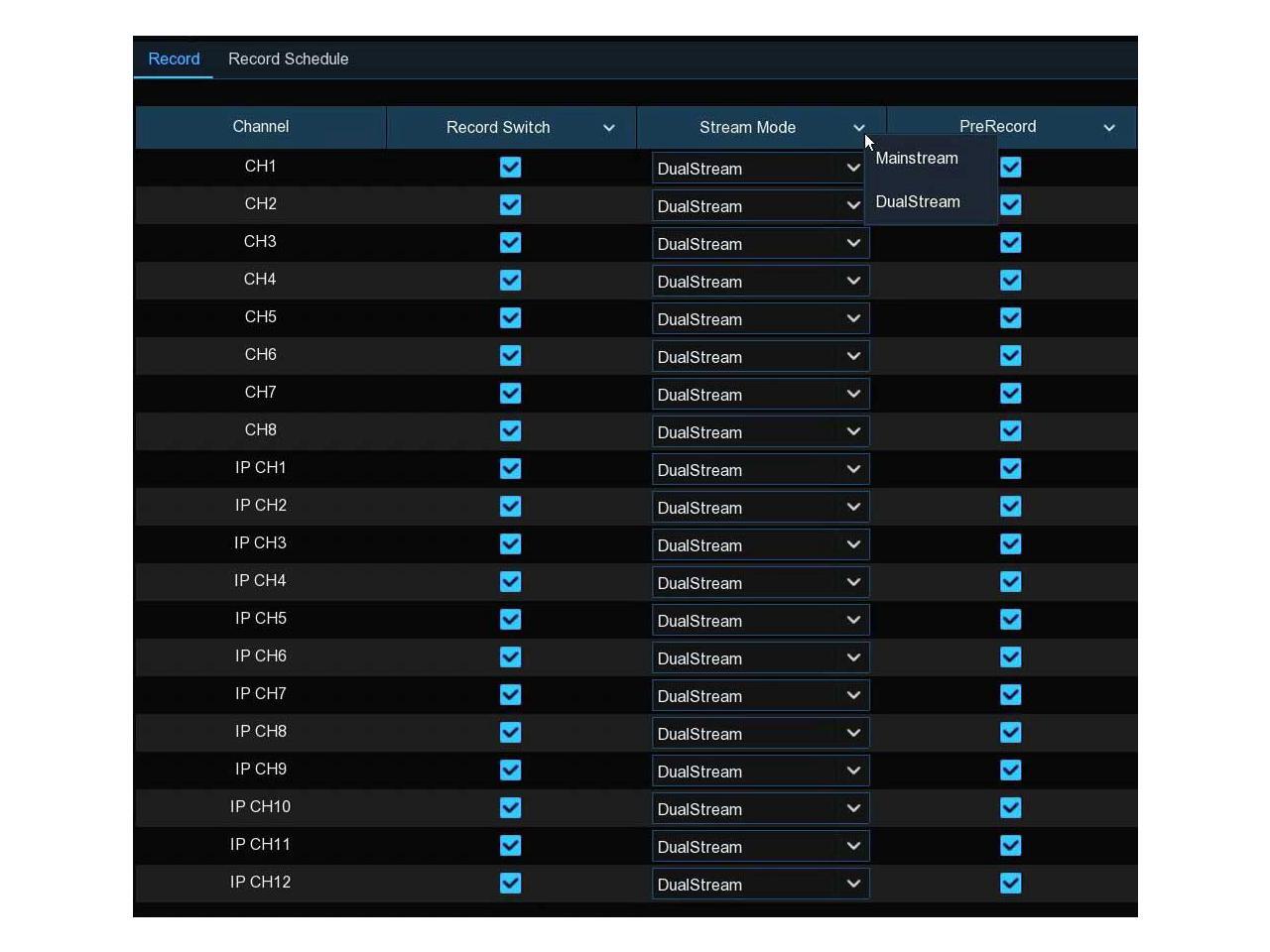This screenshot has width=1270, height=952.
Task: Uncheck Record Switch for CH1
Action: 510,168
